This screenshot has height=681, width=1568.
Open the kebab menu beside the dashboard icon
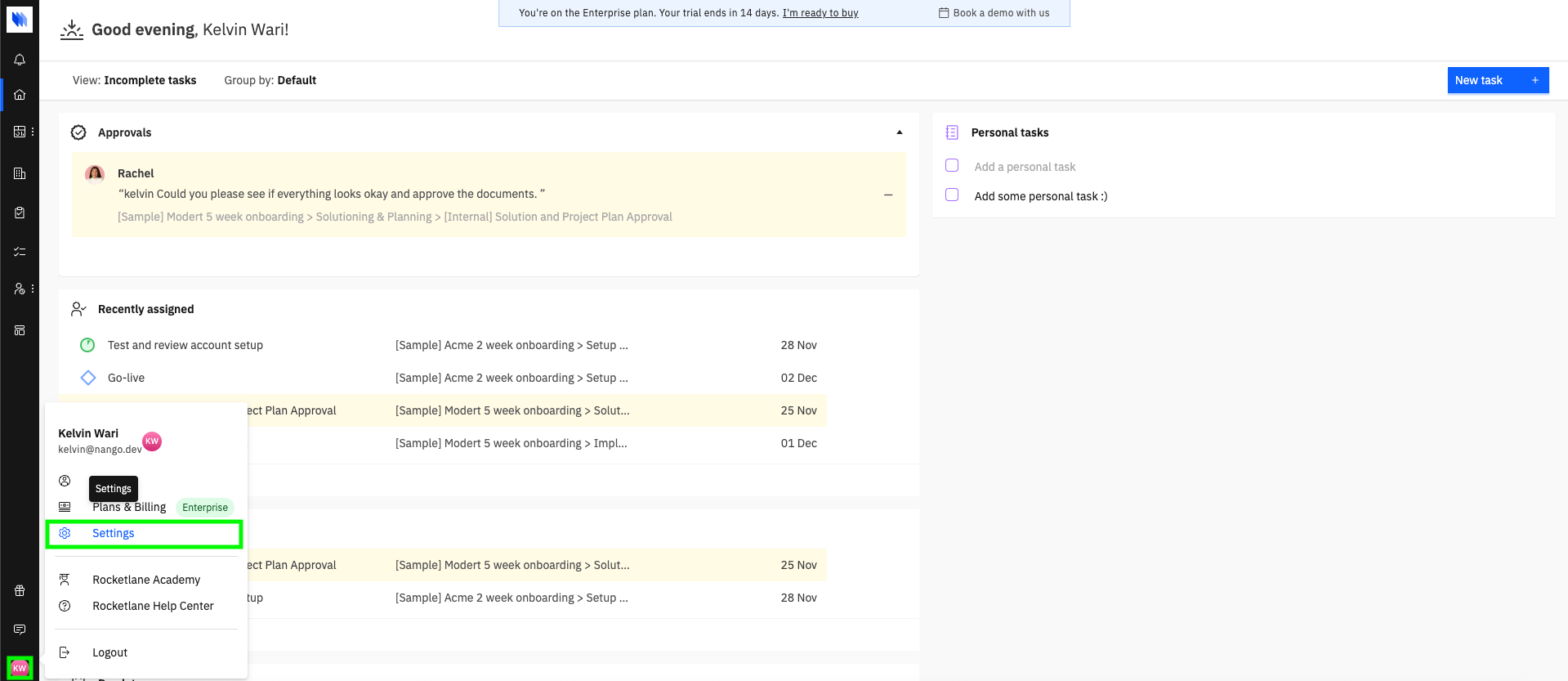coord(33,132)
